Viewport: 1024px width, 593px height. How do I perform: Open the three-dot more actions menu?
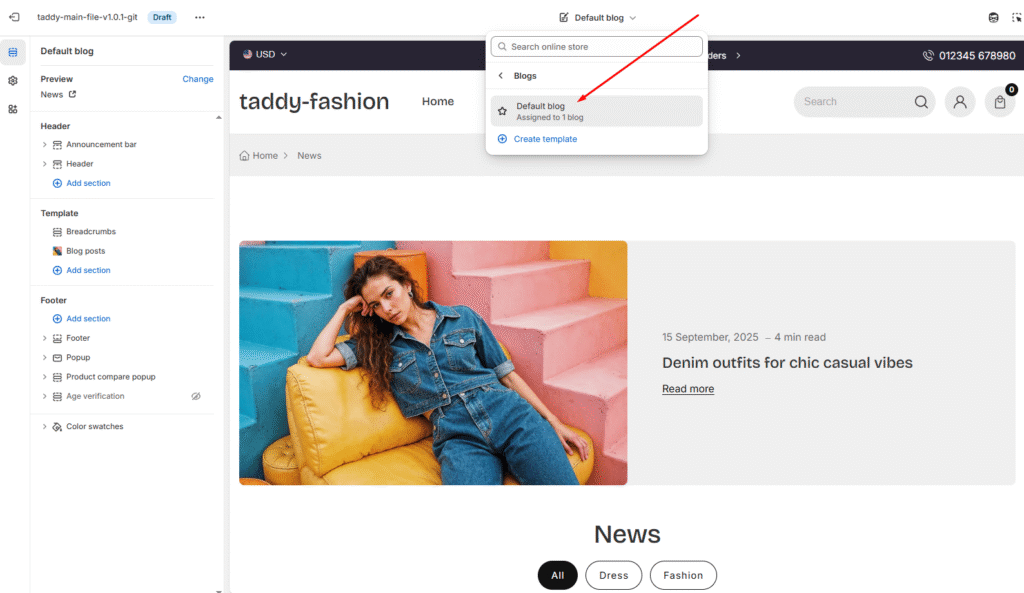pos(200,17)
